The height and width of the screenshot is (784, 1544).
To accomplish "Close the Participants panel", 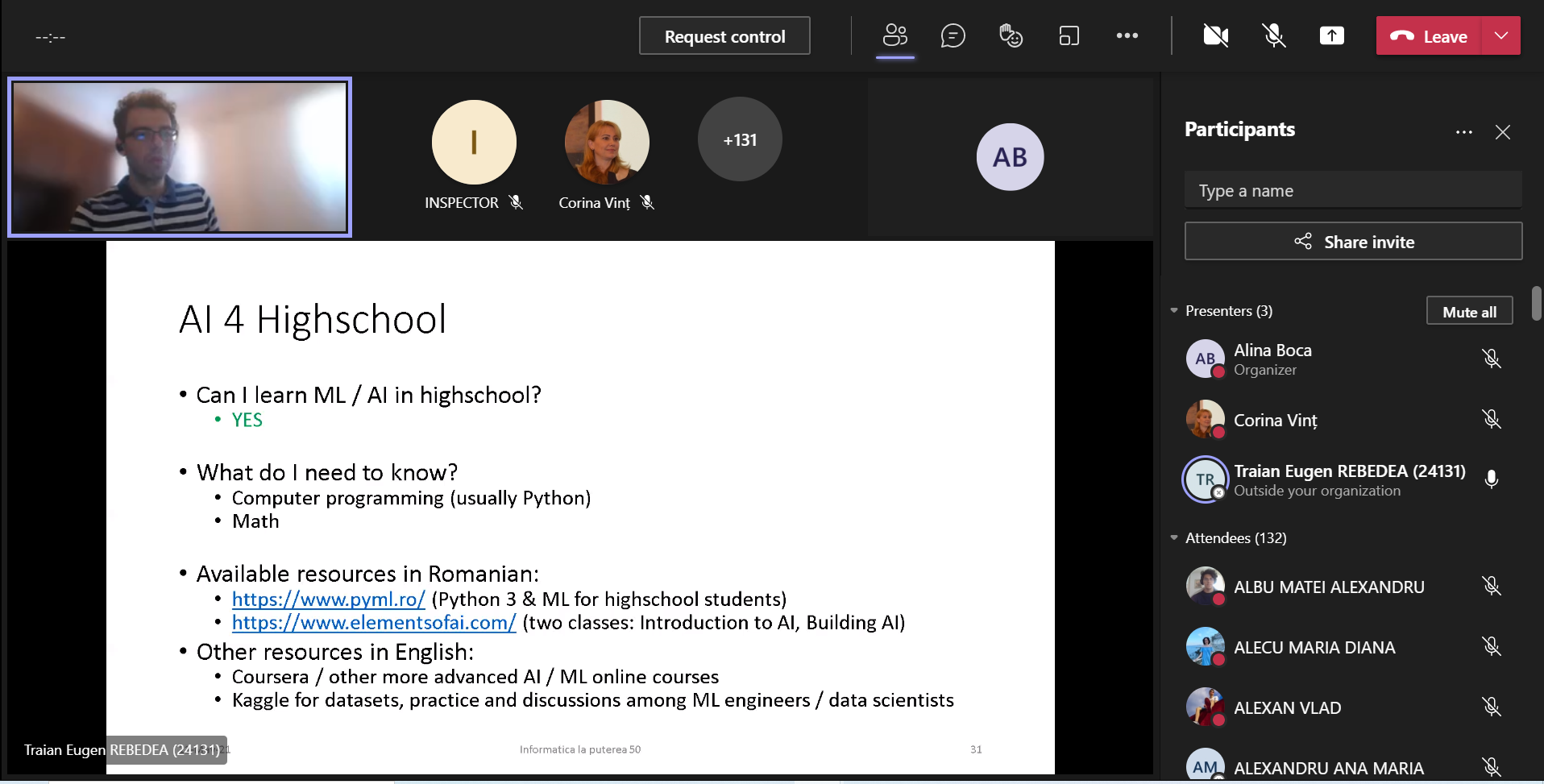I will click(x=1502, y=132).
